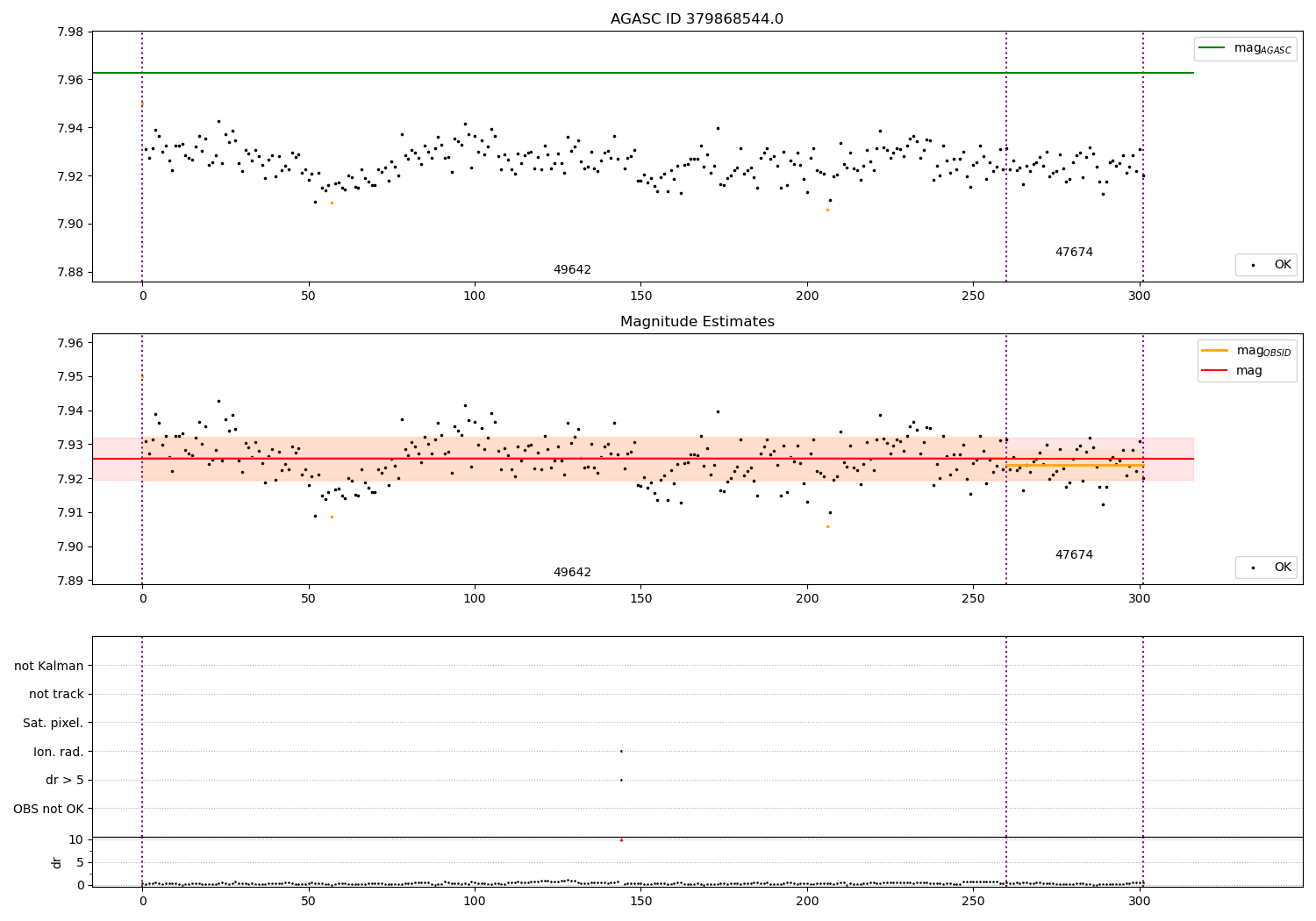Click the x-axis 100 tick of the top plot

pyautogui.click(x=475, y=296)
